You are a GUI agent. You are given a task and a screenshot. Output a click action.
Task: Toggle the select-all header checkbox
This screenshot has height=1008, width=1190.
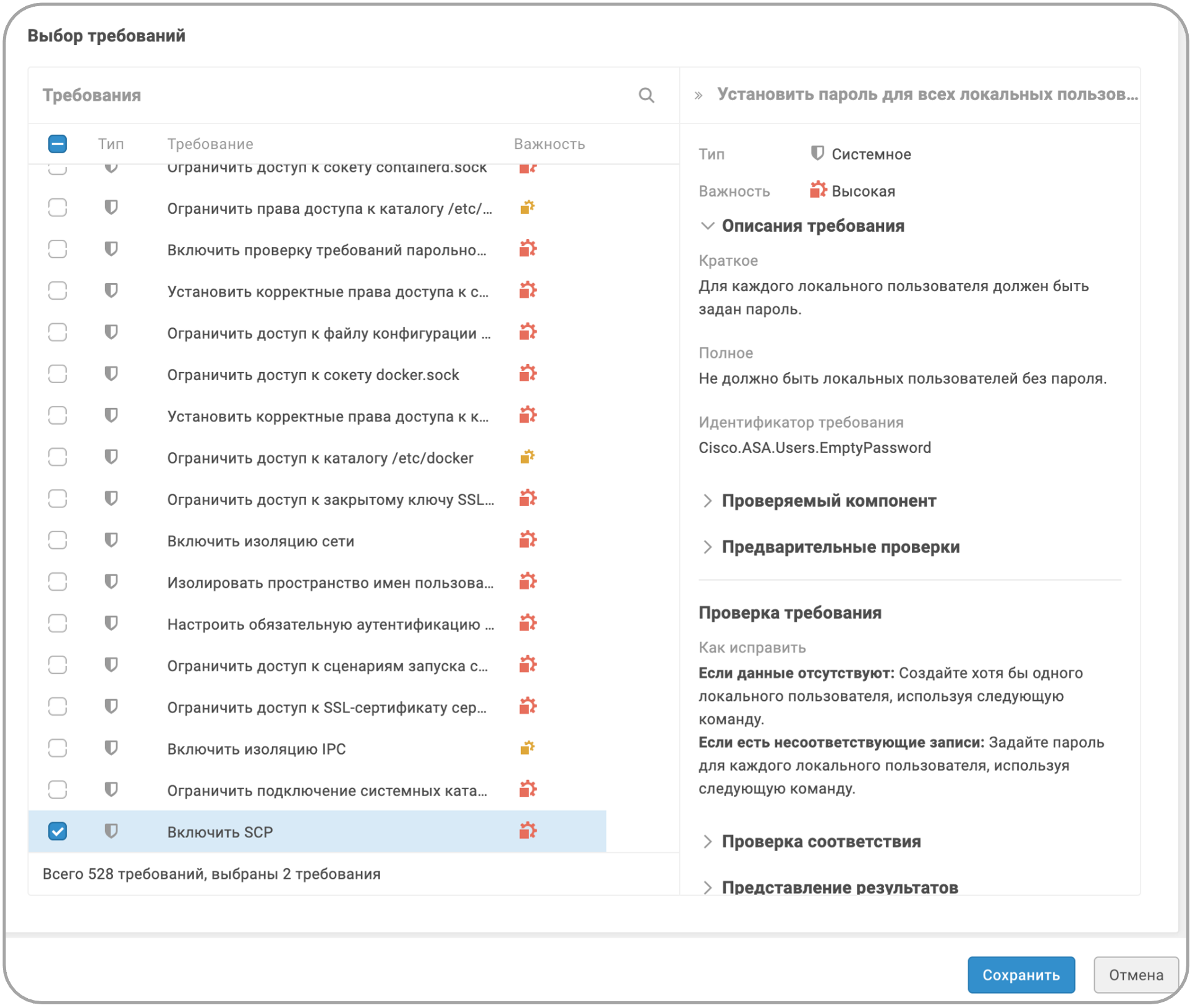pos(57,144)
